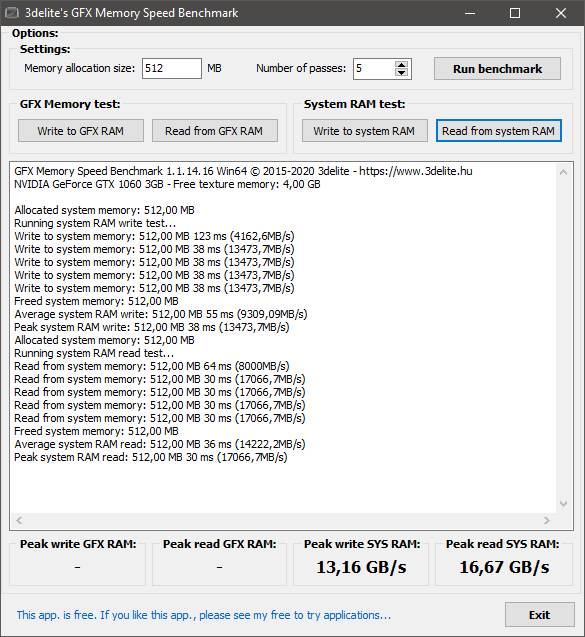Image resolution: width=585 pixels, height=637 pixels.
Task: Launch the Write to system RAM test
Action: [x=364, y=131]
